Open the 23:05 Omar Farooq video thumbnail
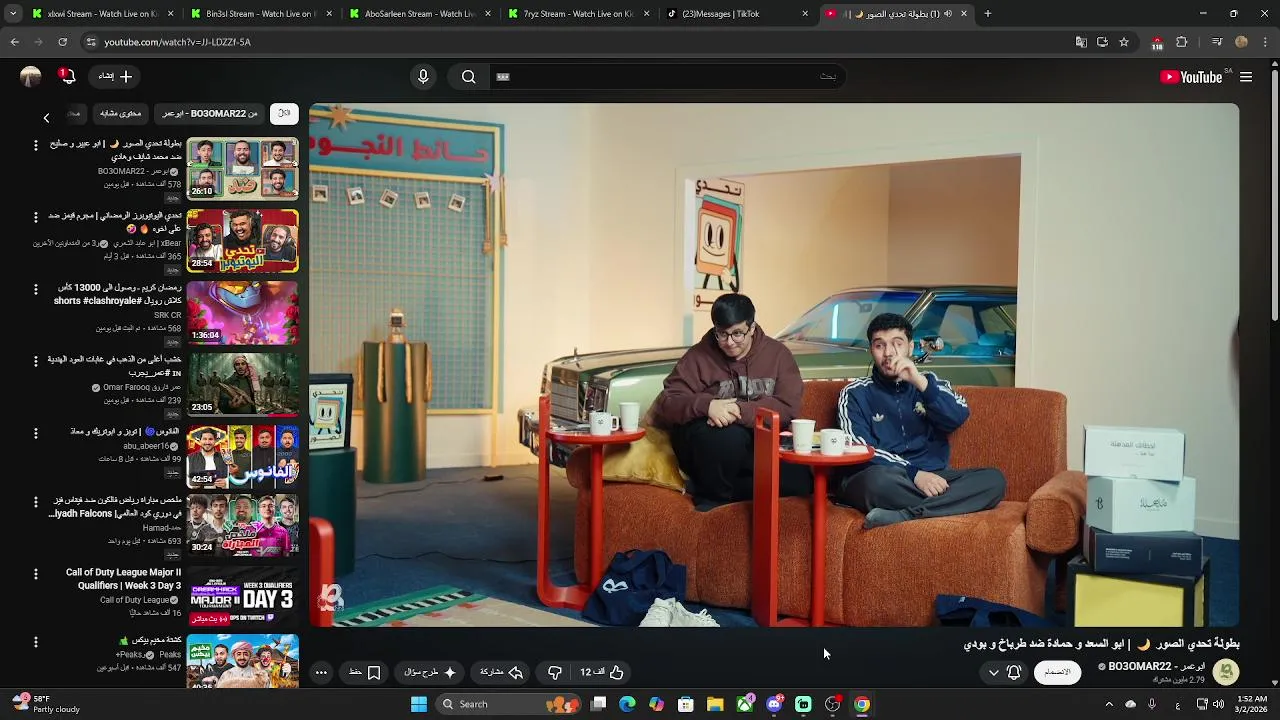 [x=243, y=385]
